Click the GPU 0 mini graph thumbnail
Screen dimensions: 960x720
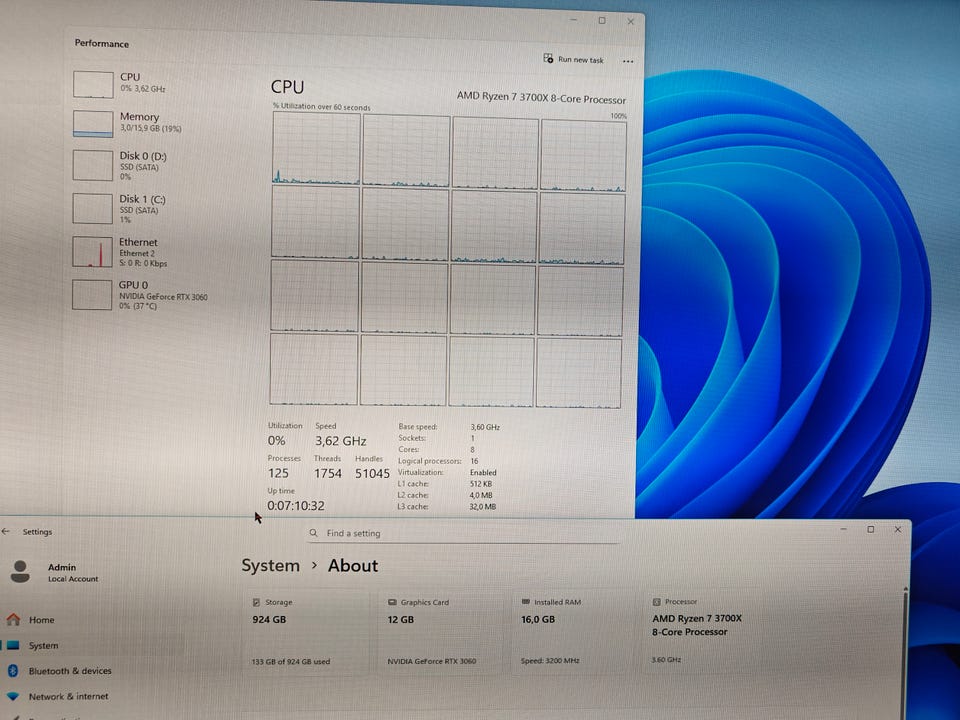(92, 294)
